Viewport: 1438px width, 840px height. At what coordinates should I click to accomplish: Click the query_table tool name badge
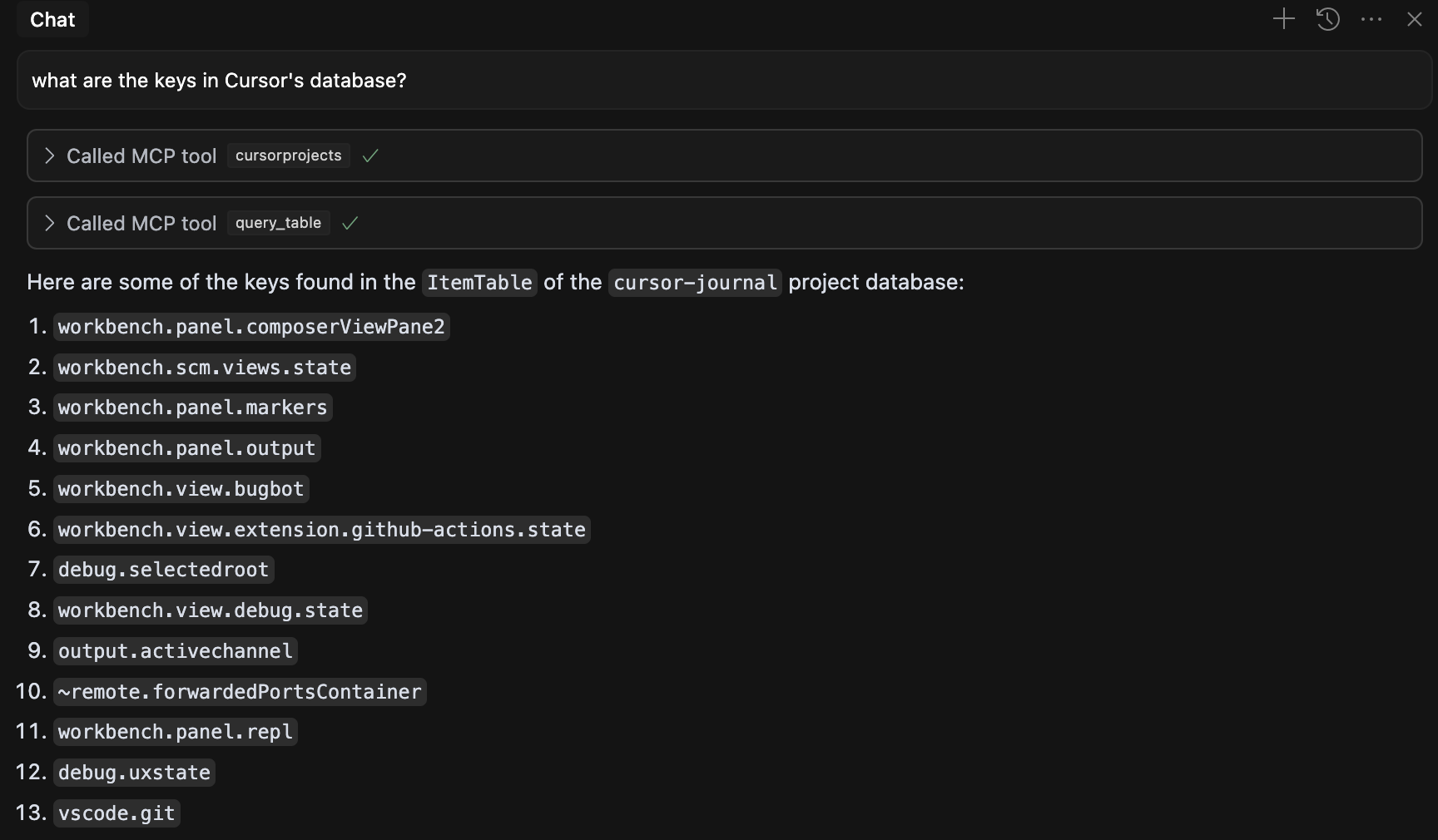point(278,223)
